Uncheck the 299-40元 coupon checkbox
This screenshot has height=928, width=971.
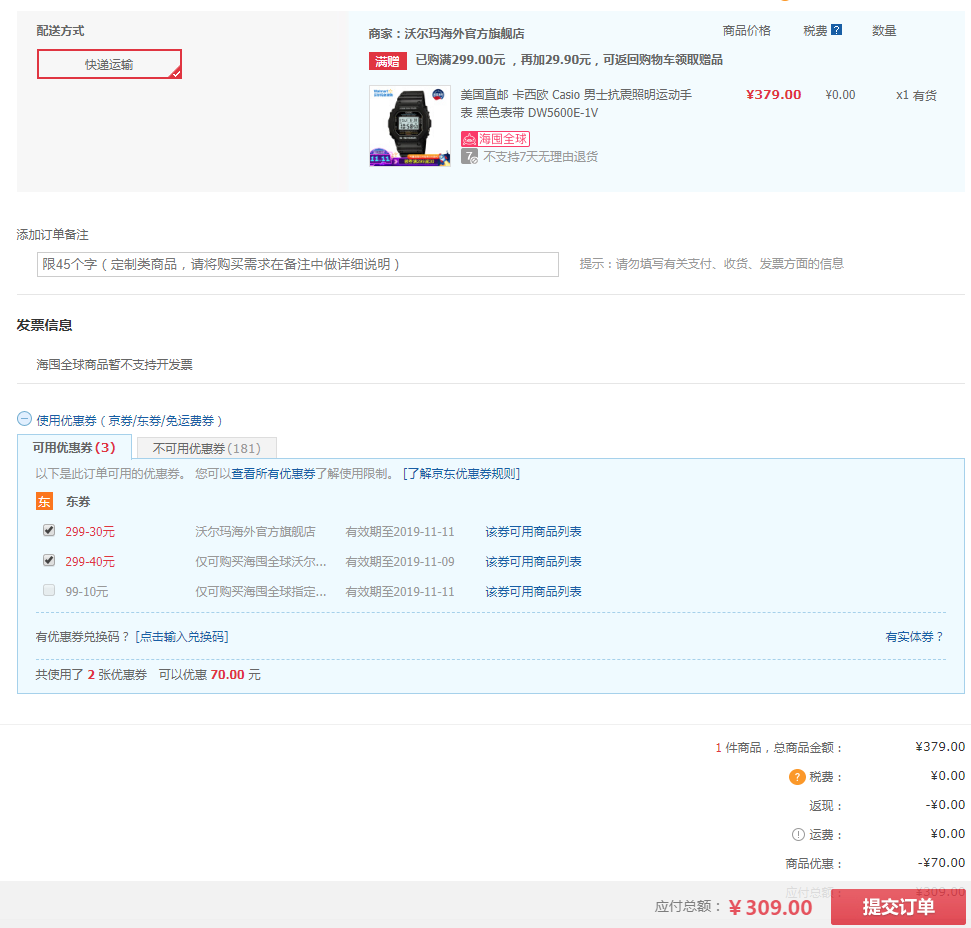[49, 560]
